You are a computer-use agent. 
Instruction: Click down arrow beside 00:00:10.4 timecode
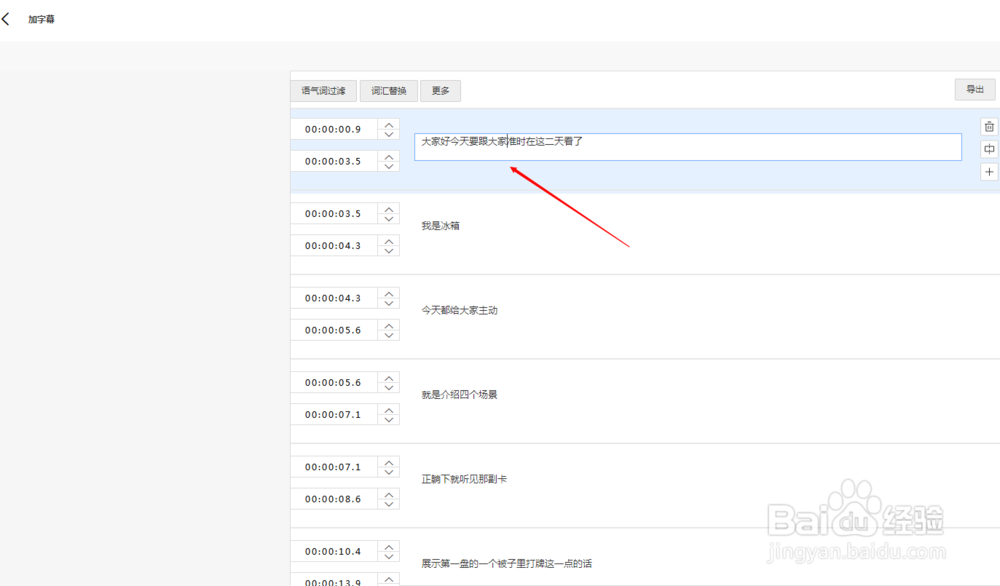click(389, 555)
